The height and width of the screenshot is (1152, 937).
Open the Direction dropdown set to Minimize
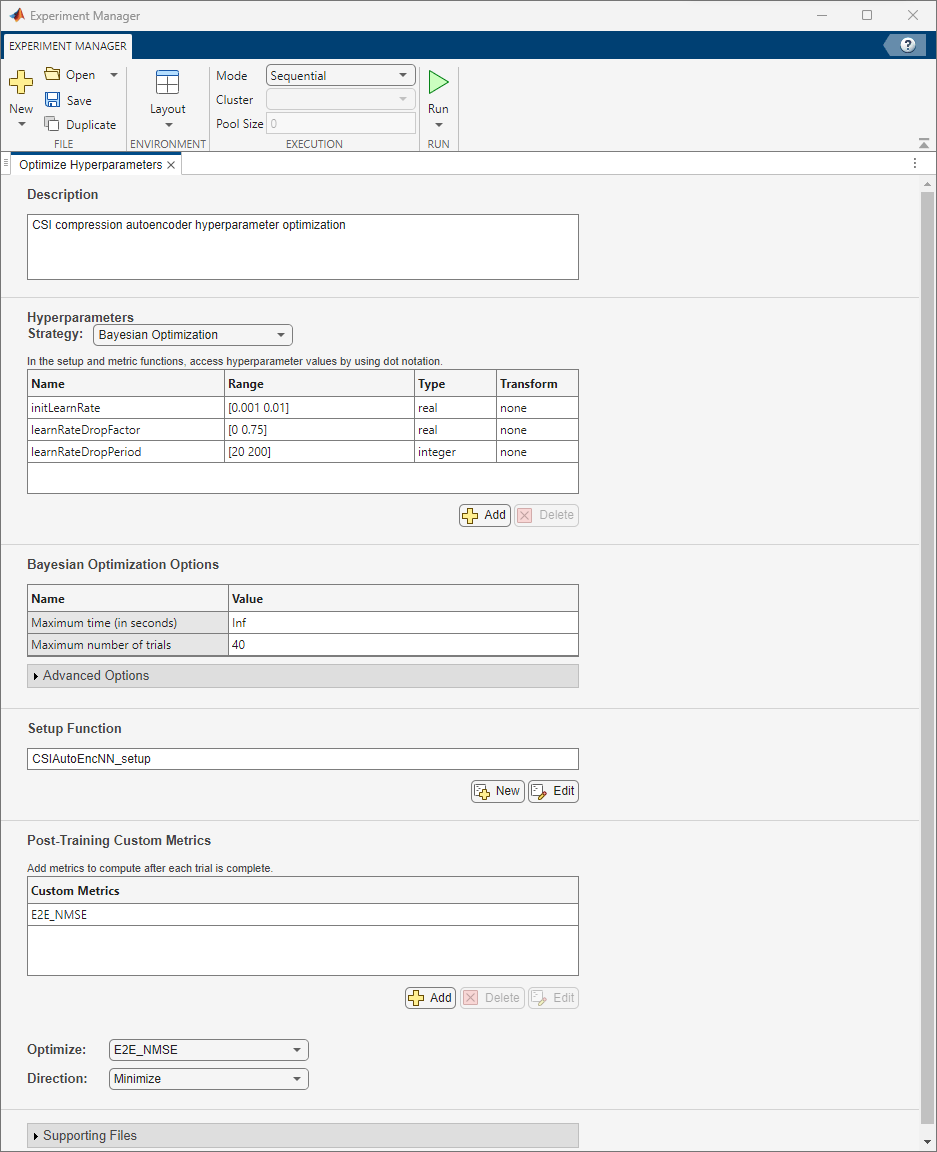[208, 1079]
